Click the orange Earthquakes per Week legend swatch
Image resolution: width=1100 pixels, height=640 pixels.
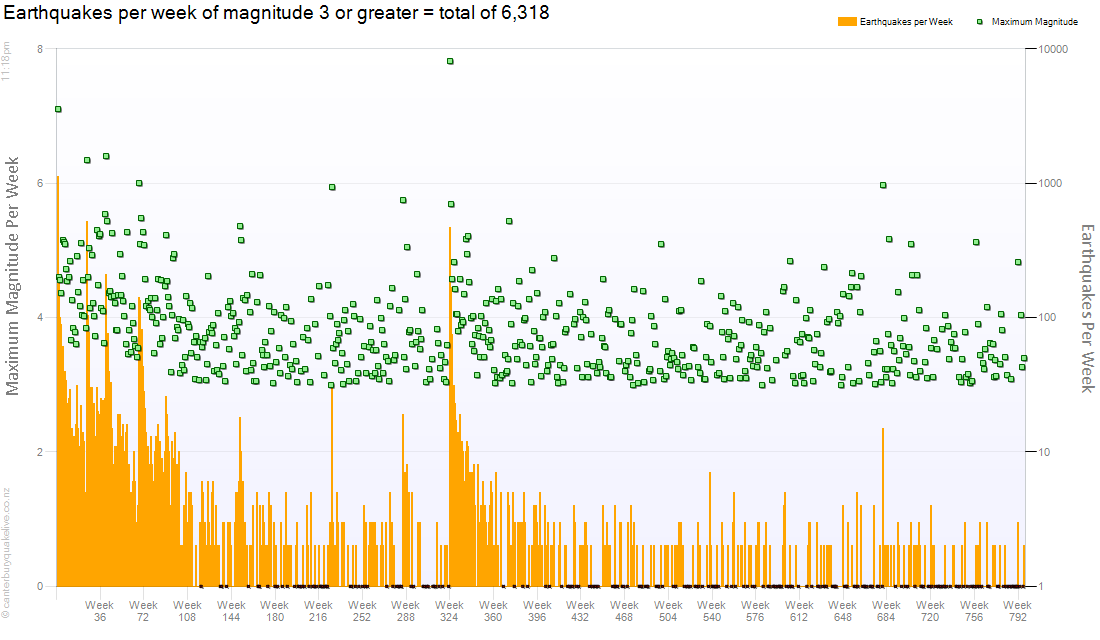847,22
